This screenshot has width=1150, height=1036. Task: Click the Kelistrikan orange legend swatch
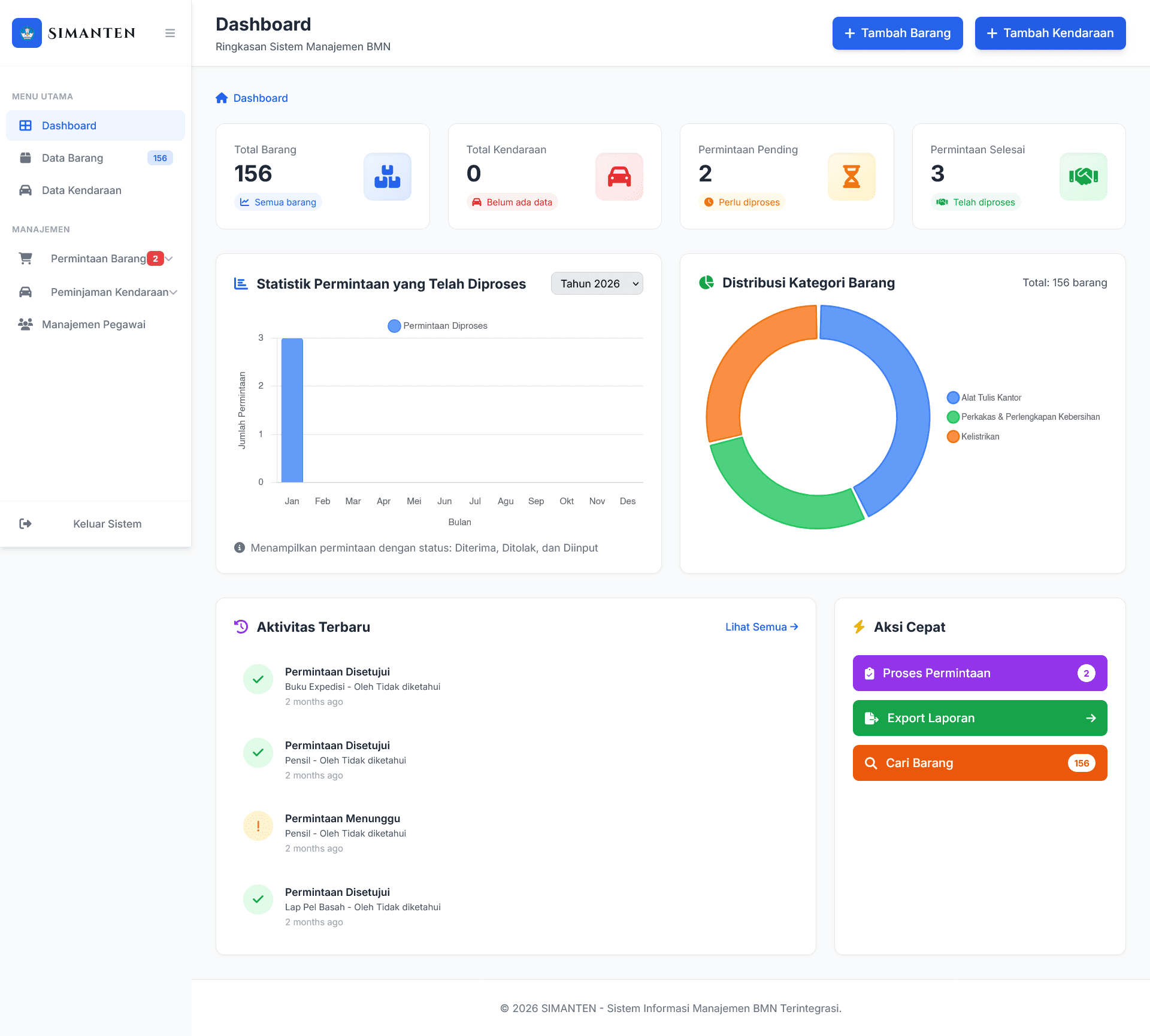[x=953, y=437]
